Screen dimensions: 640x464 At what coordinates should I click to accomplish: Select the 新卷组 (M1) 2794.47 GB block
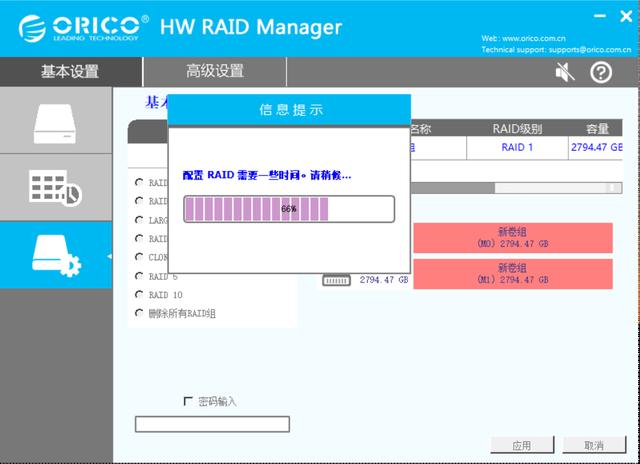pos(513,273)
